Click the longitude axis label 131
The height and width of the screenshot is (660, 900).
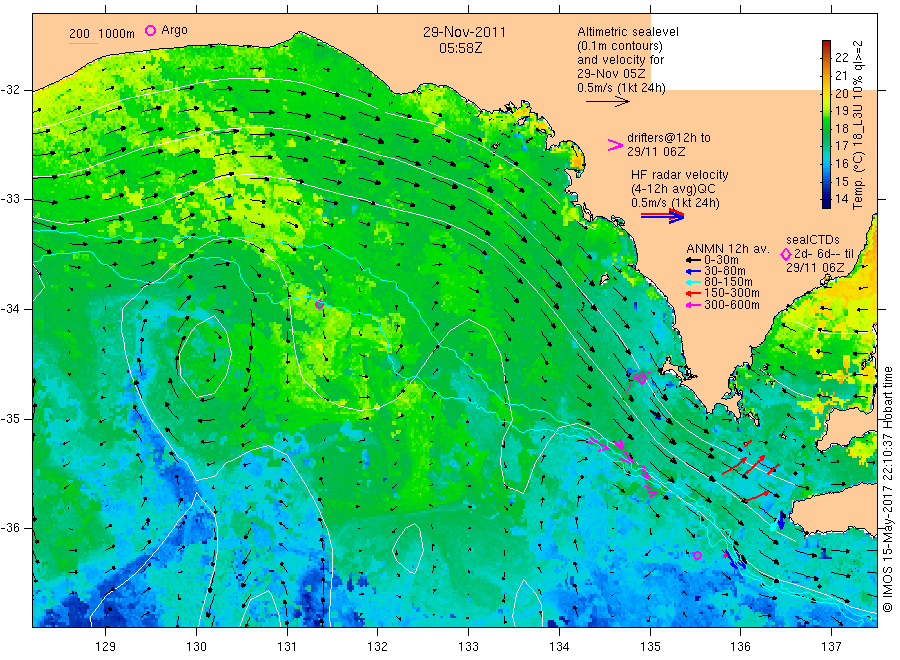click(x=287, y=646)
